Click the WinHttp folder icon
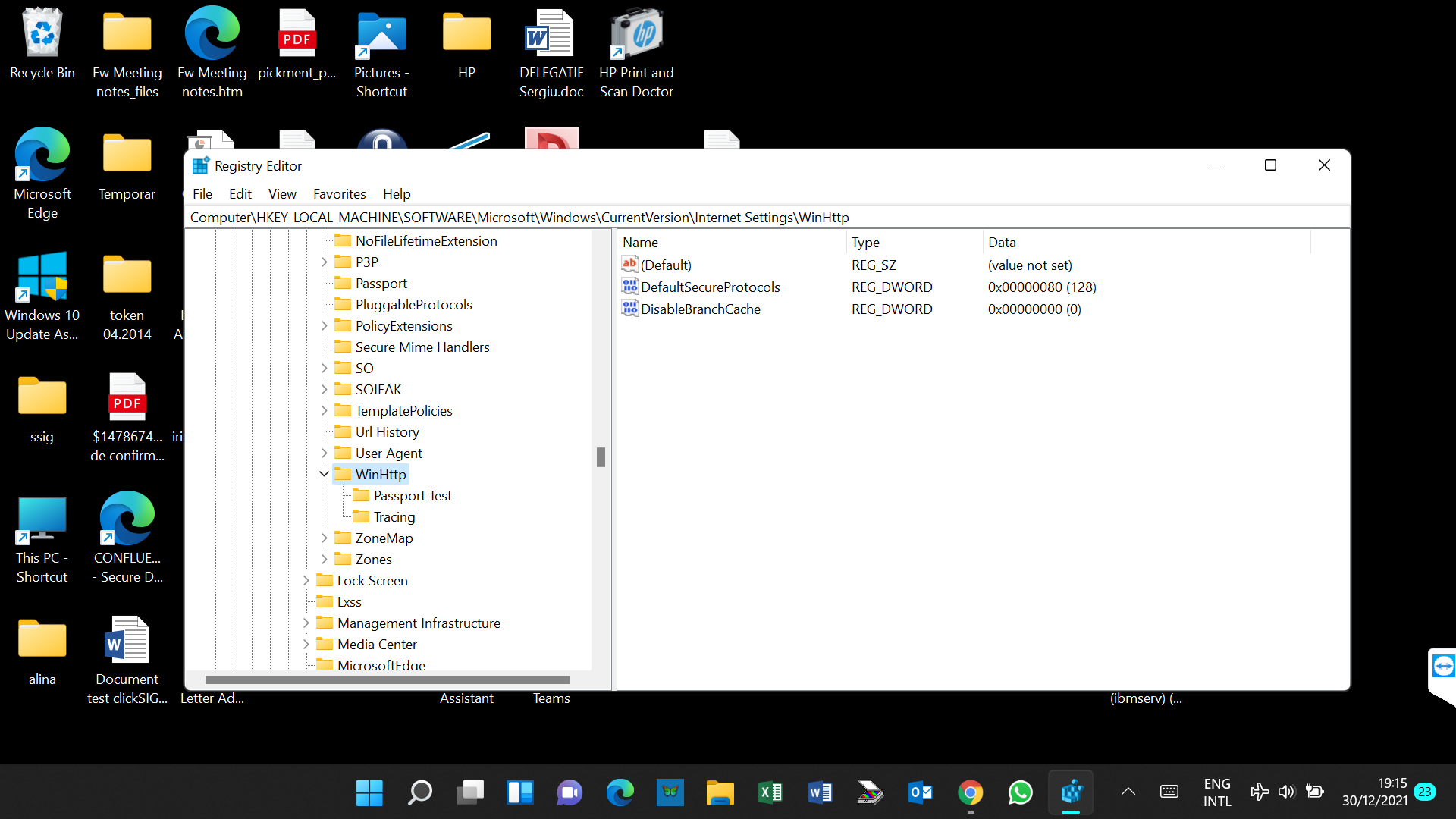The width and height of the screenshot is (1456, 819). (344, 474)
